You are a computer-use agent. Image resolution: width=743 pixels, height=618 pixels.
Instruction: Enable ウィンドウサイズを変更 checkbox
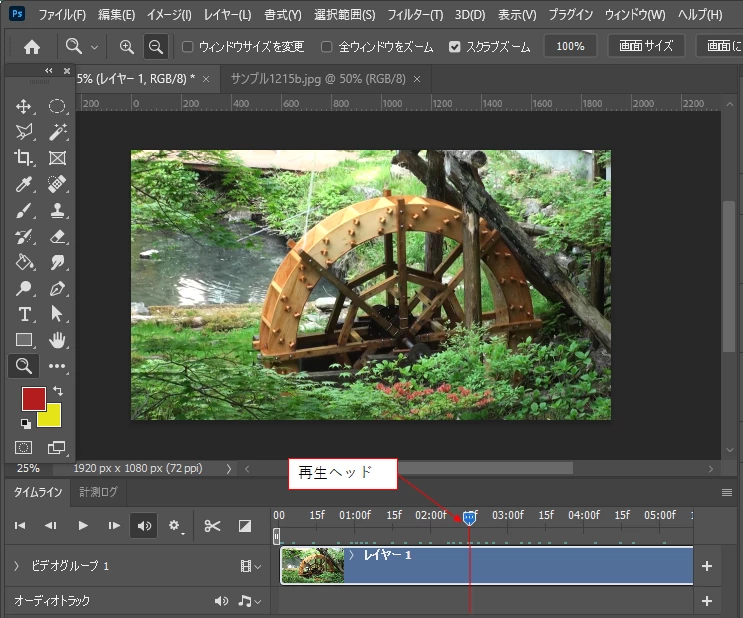click(x=188, y=46)
